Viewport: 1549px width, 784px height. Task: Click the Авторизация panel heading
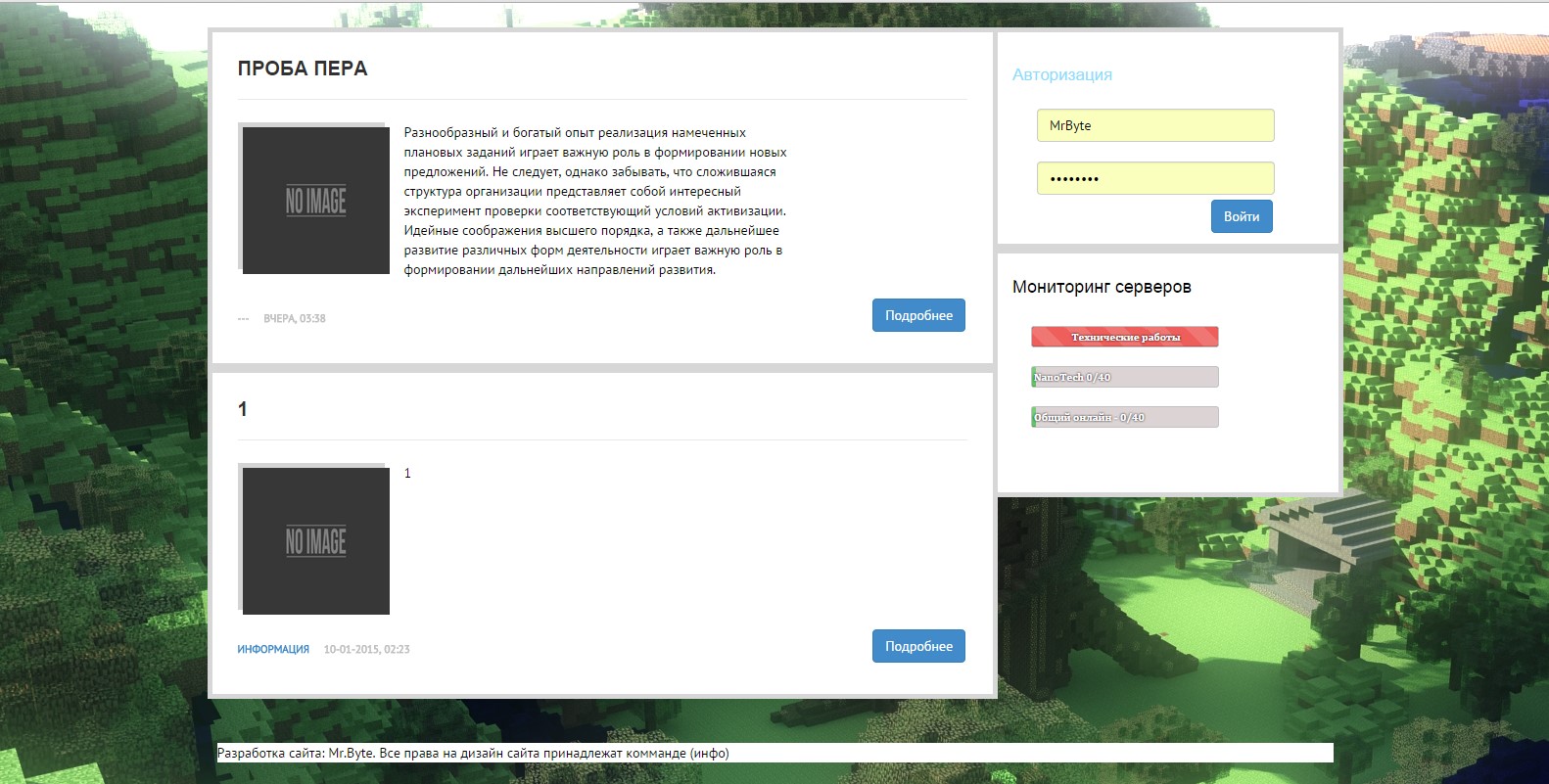coord(1061,74)
